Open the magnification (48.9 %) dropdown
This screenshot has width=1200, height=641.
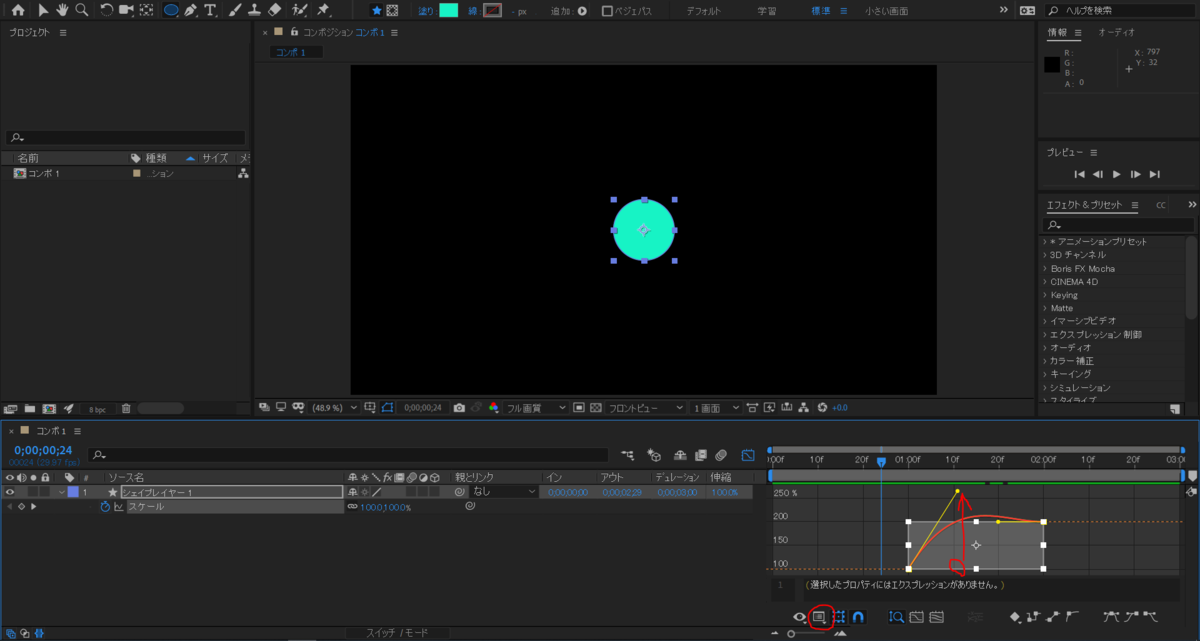(334, 408)
